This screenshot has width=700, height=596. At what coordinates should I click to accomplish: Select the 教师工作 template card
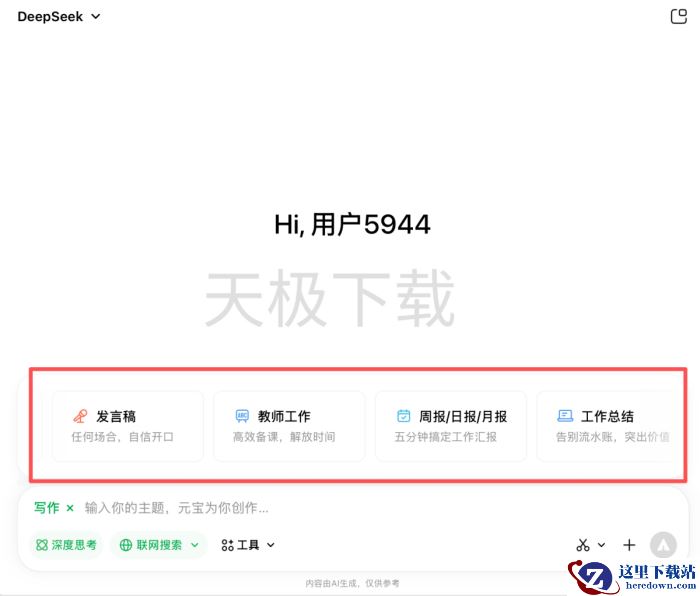[x=289, y=426]
